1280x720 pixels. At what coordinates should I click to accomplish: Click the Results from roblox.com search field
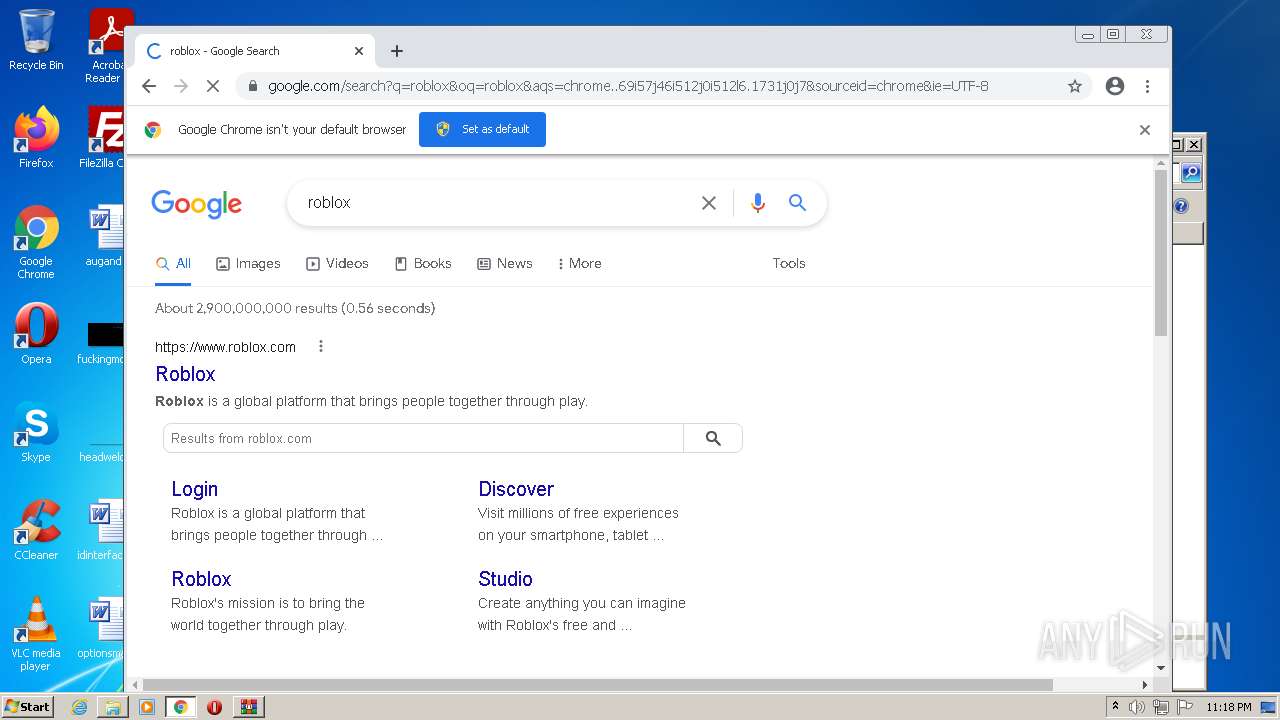tap(423, 438)
